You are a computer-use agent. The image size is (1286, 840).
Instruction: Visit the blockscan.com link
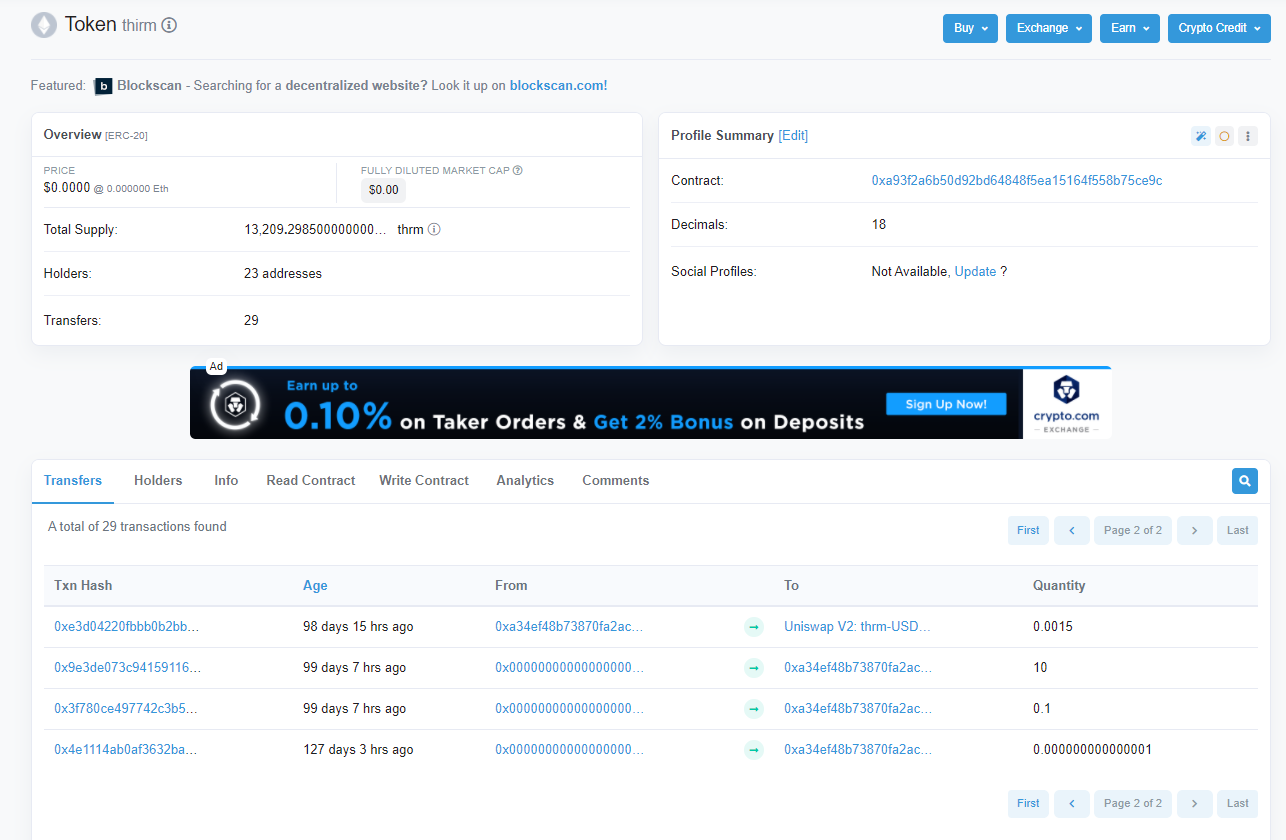556,86
